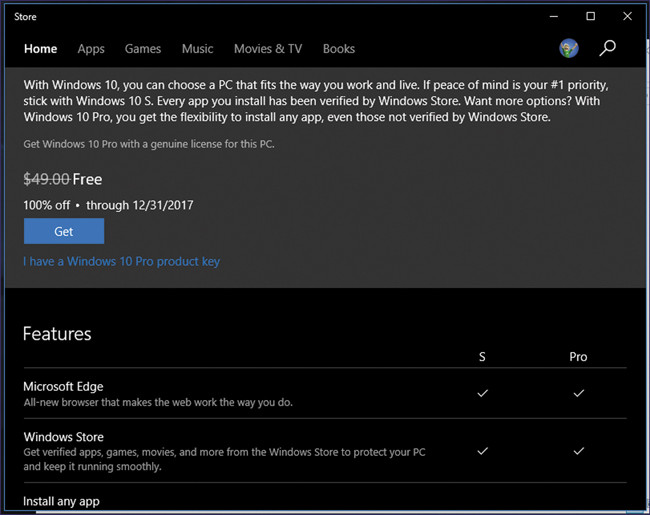
Task: Maximize the Store window
Action: coord(590,16)
